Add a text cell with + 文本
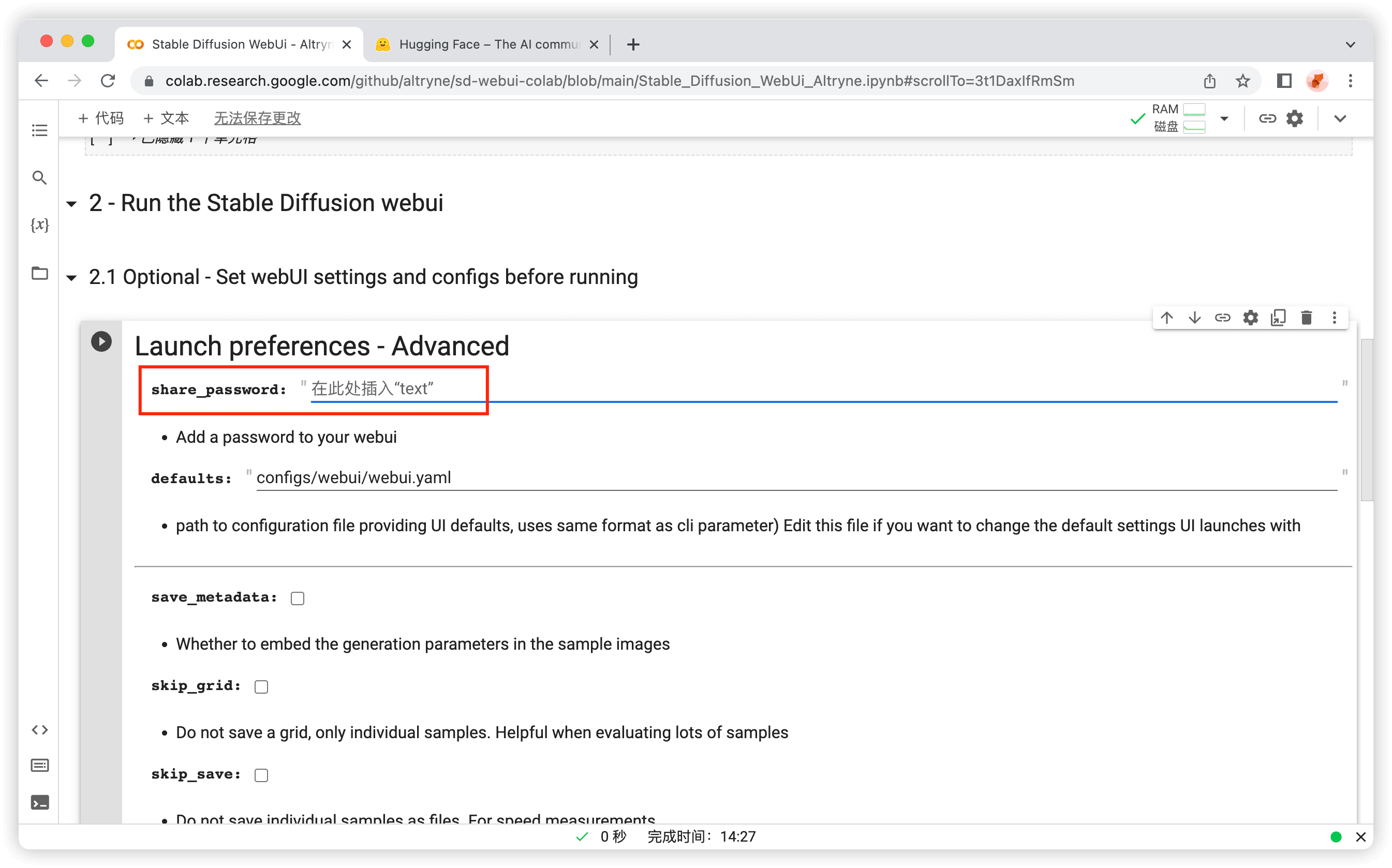Viewport: 1392px width, 868px height. pos(166,118)
